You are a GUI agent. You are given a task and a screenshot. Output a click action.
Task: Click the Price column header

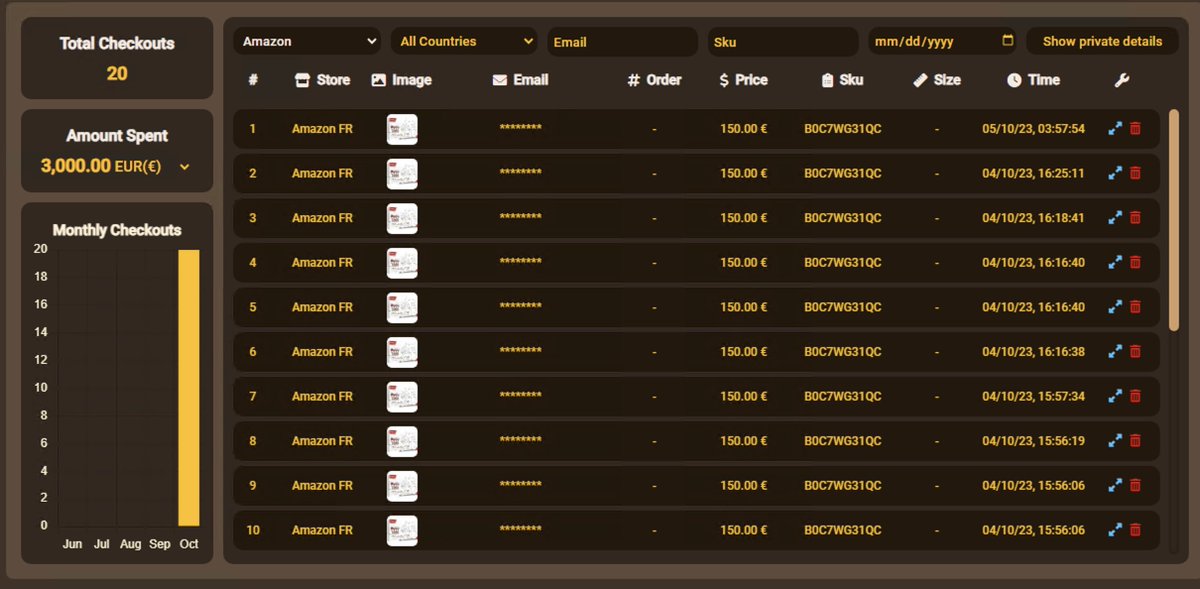743,80
